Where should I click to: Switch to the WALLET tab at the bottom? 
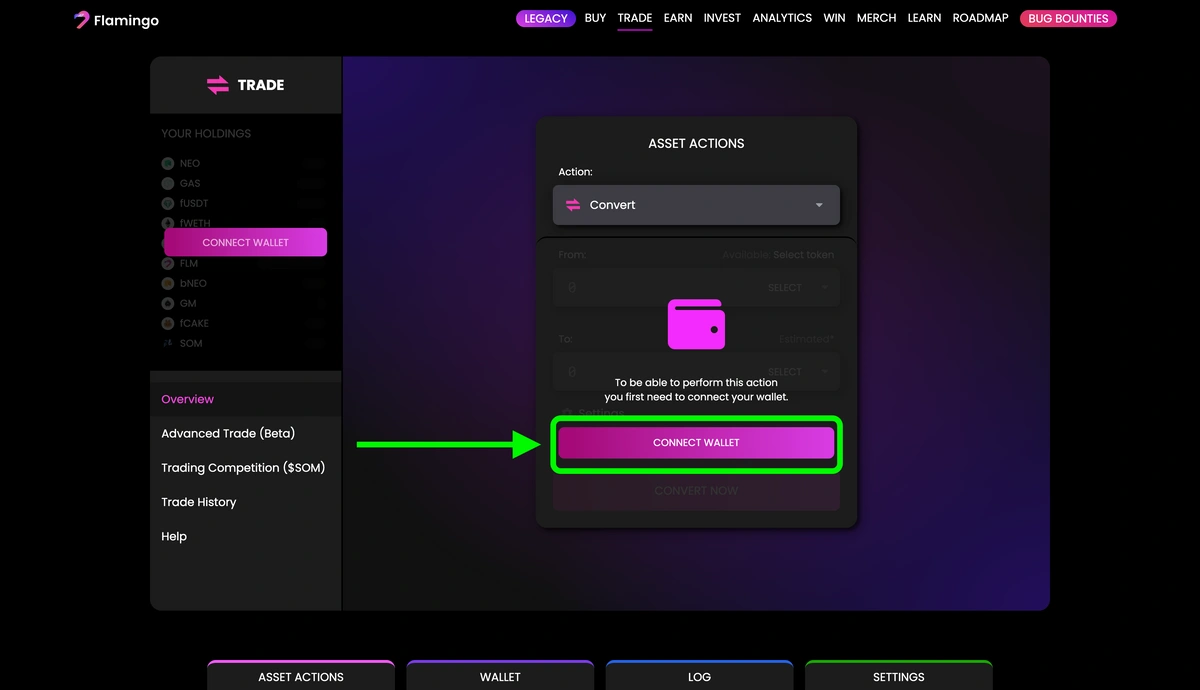coord(499,677)
